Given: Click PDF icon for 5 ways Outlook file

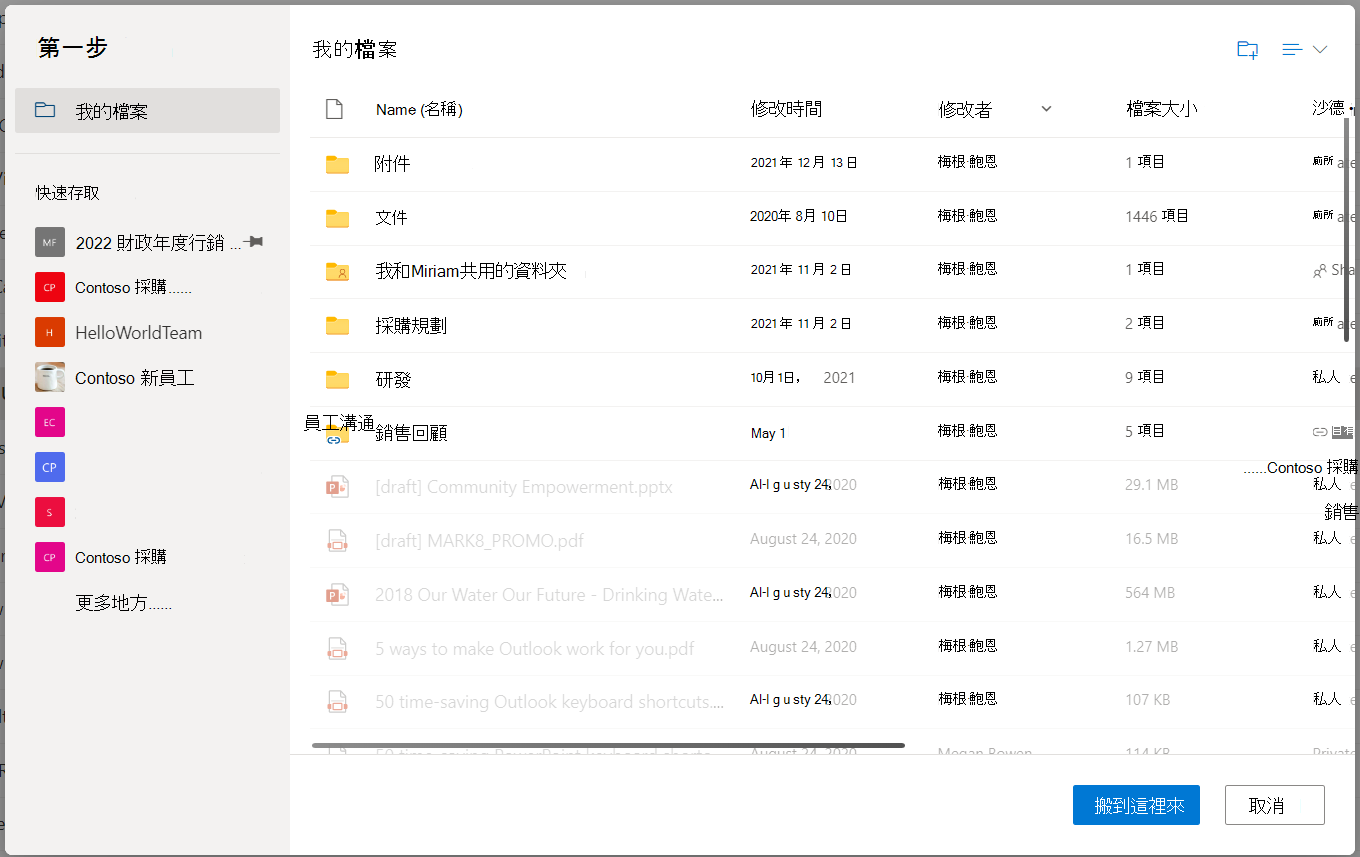Looking at the screenshot, I should (337, 649).
